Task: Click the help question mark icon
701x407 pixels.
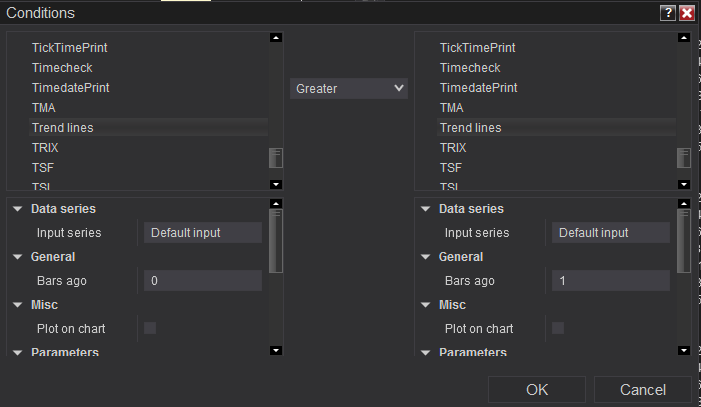Action: pos(668,13)
